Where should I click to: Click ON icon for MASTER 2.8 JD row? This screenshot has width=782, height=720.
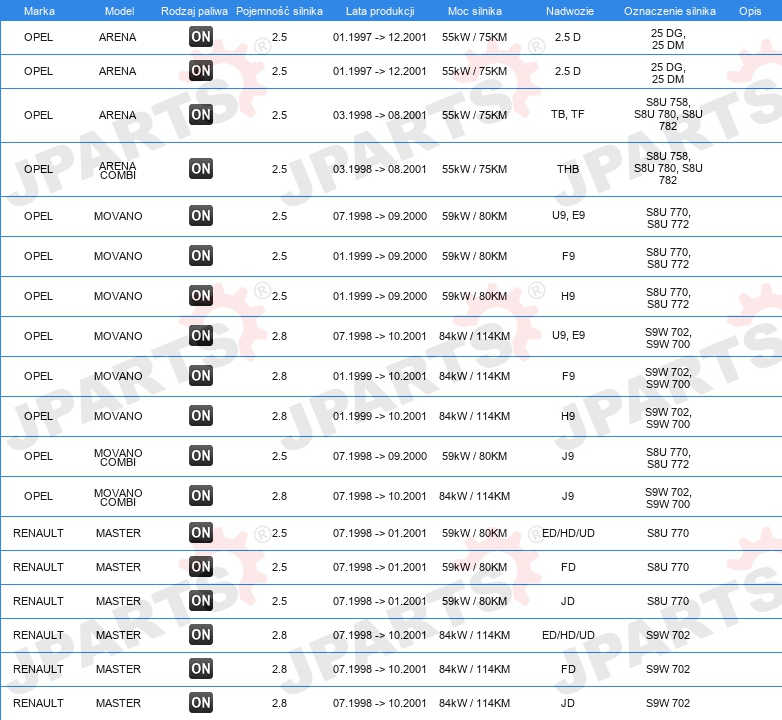tap(201, 703)
